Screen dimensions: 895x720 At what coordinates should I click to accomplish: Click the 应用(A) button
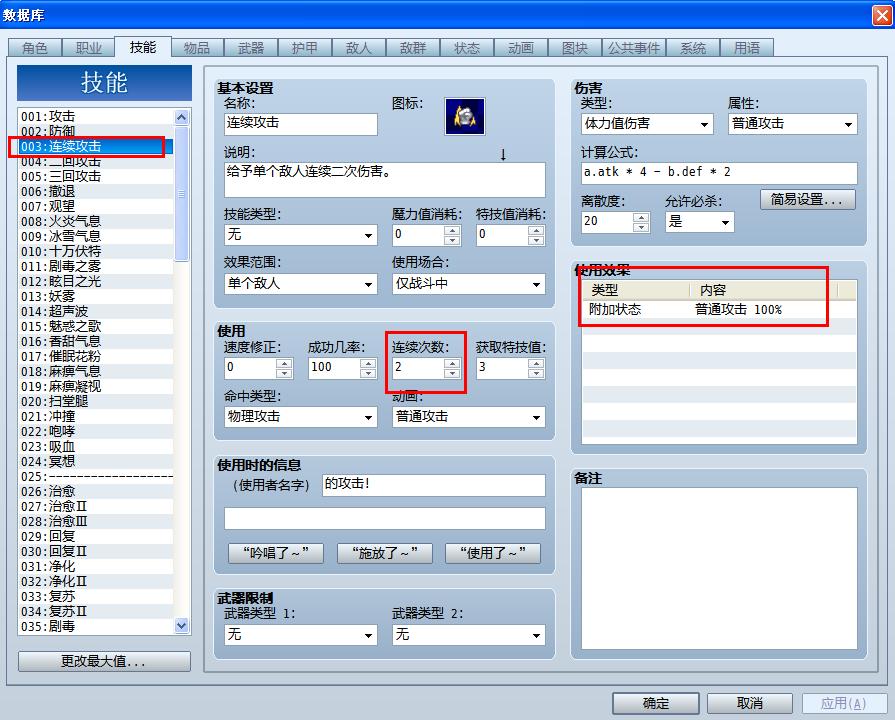pyautogui.click(x=844, y=703)
